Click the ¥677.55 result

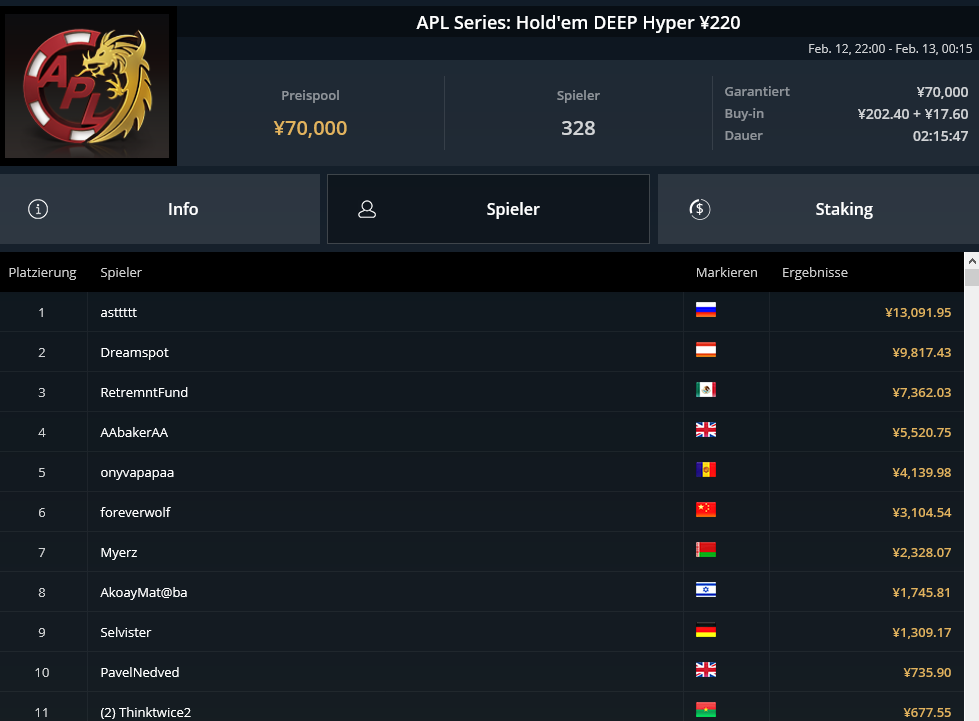pyautogui.click(x=927, y=712)
